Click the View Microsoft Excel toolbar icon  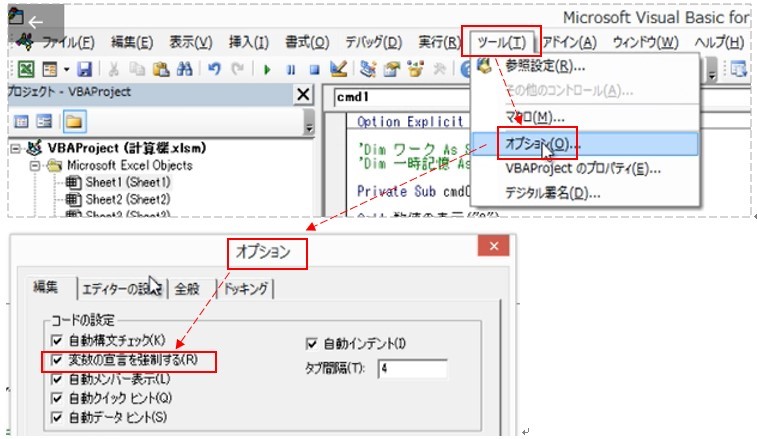(x=25, y=69)
